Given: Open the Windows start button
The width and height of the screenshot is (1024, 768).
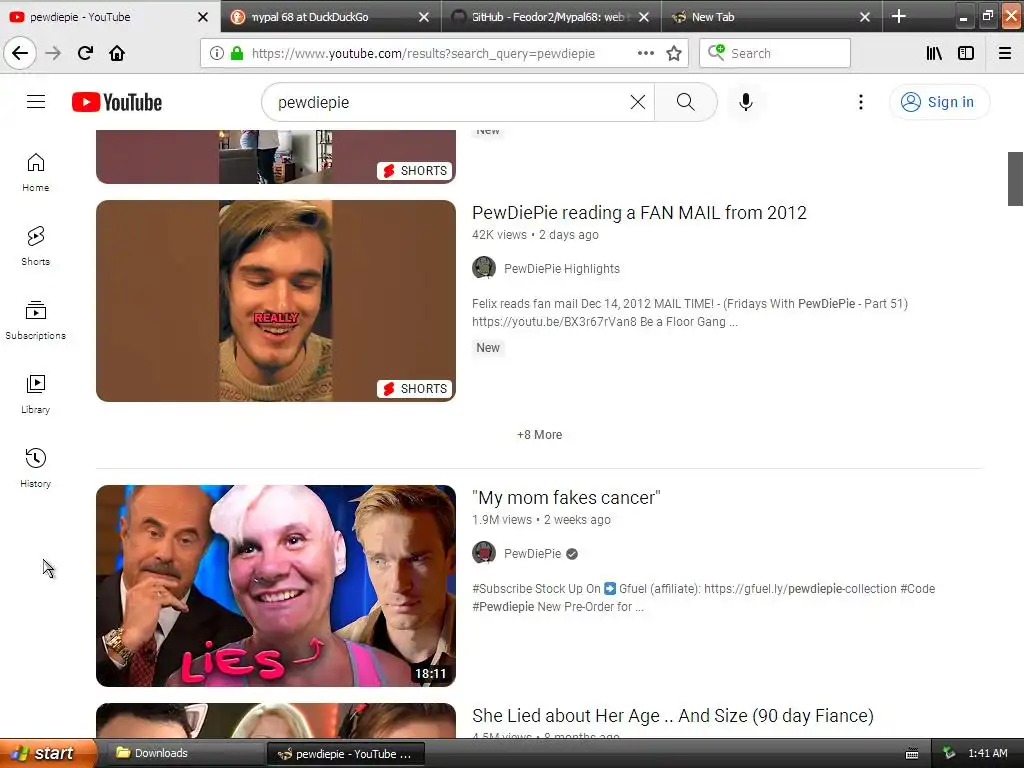Looking at the screenshot, I should (x=48, y=753).
